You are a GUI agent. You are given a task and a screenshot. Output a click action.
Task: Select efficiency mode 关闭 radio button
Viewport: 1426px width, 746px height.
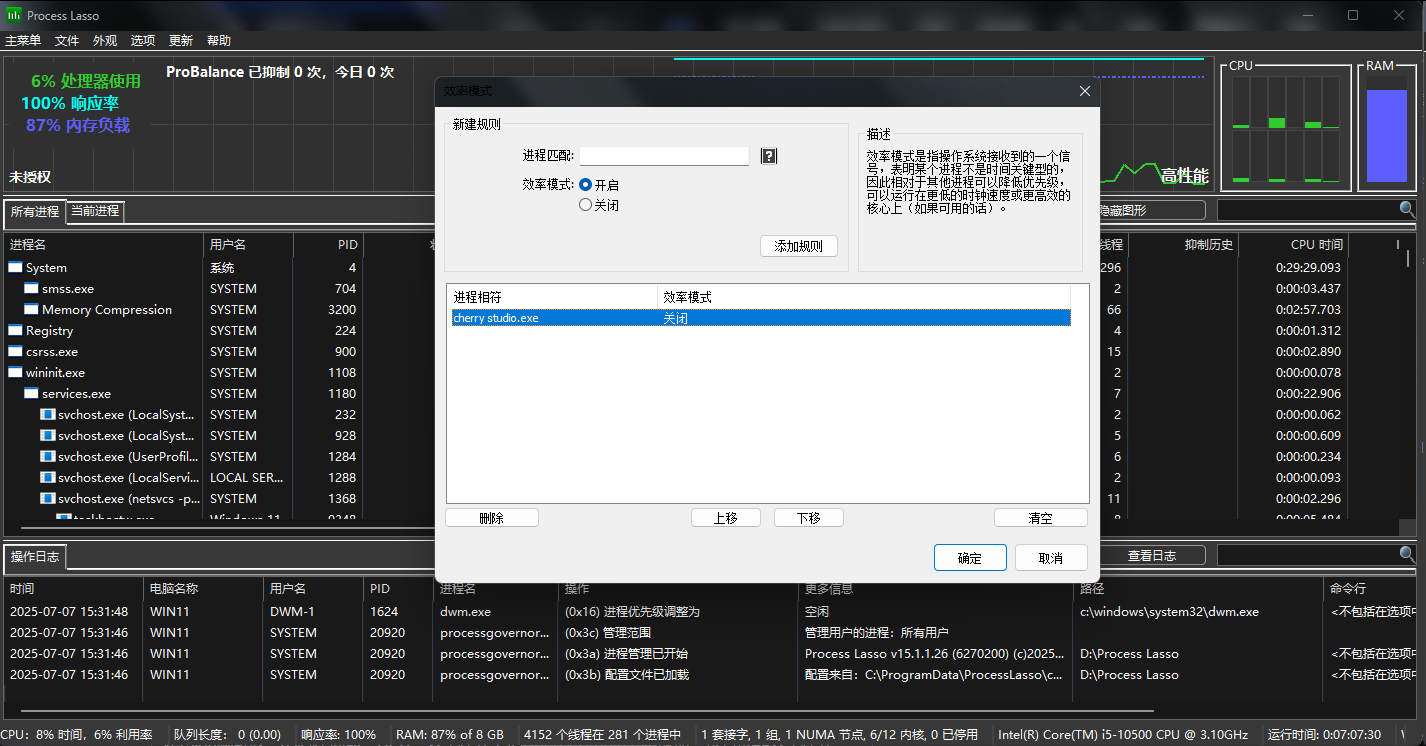[586, 205]
